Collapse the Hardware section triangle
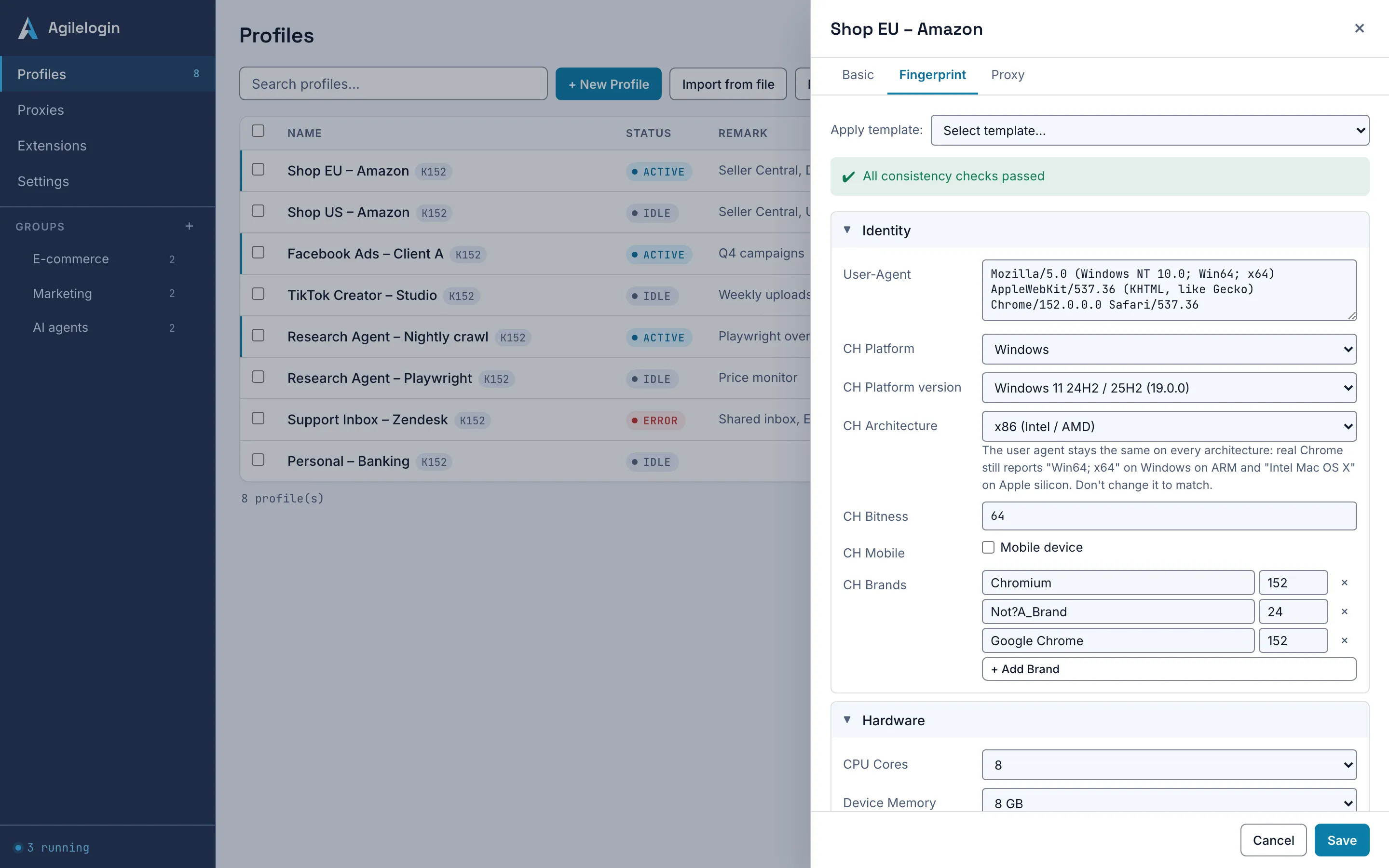 (847, 720)
